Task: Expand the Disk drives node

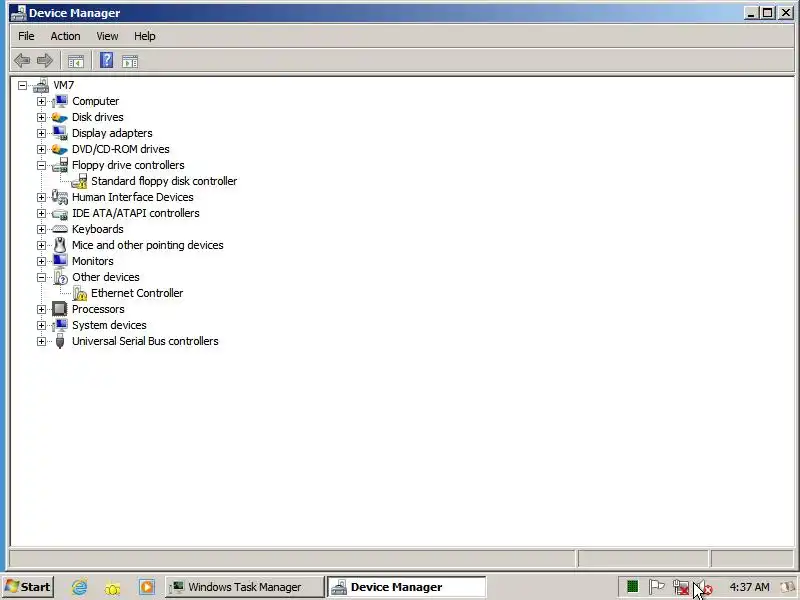Action: pos(41,117)
